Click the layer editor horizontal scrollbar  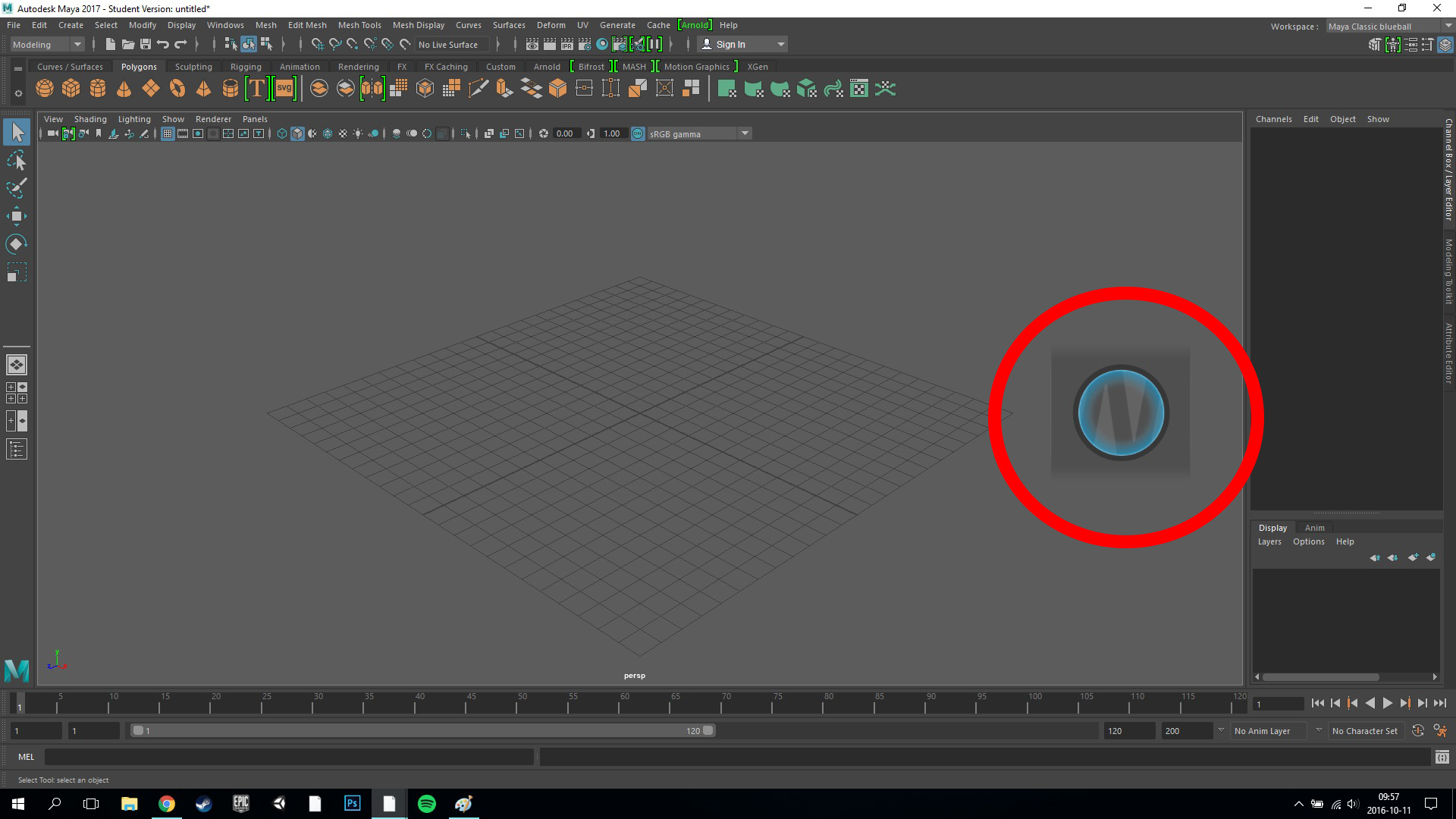(1320, 677)
